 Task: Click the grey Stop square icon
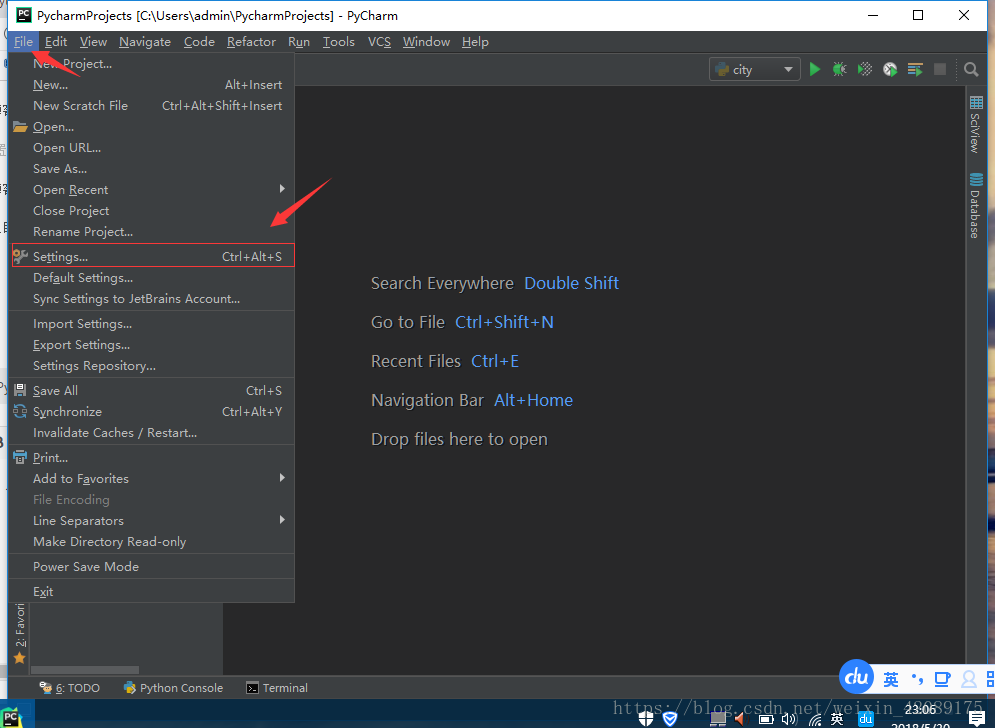coord(940,69)
